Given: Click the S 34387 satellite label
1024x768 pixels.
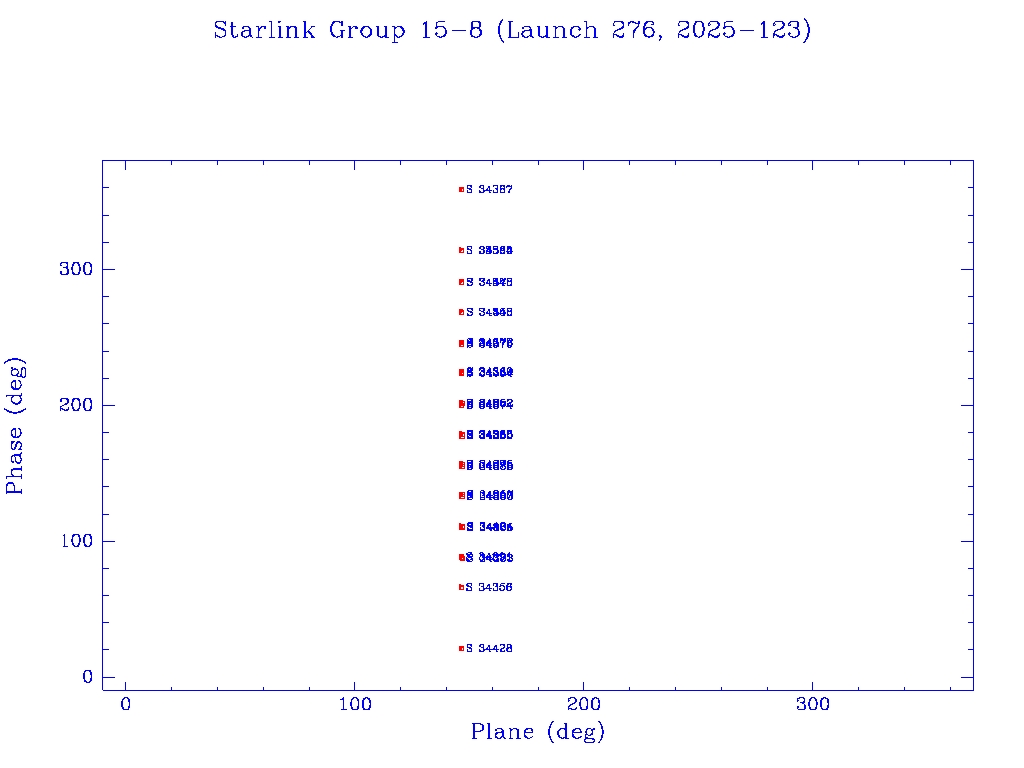Looking at the screenshot, I should click(490, 189).
